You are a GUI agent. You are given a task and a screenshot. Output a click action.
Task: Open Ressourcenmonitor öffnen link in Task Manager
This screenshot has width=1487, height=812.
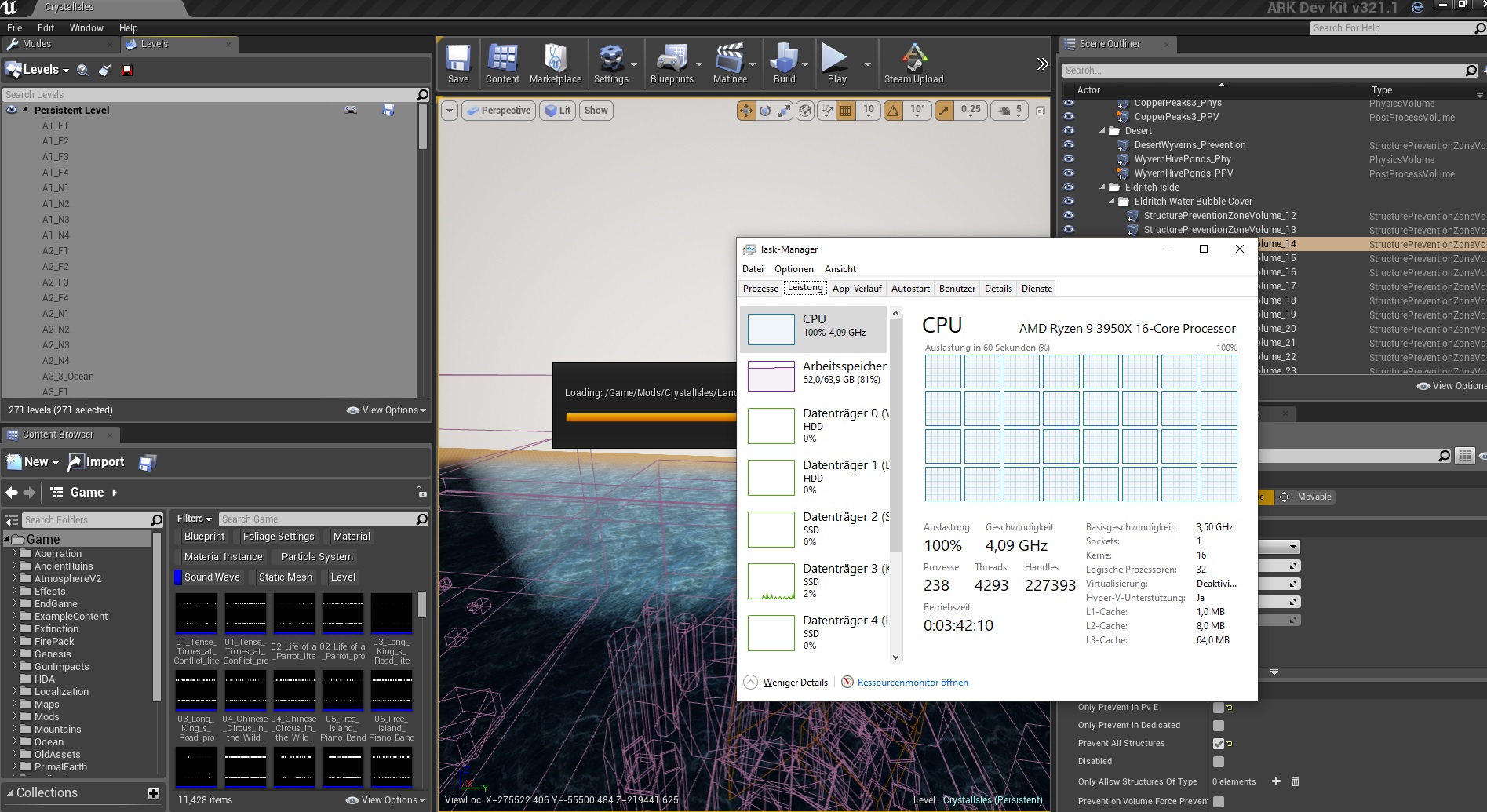[x=913, y=683]
